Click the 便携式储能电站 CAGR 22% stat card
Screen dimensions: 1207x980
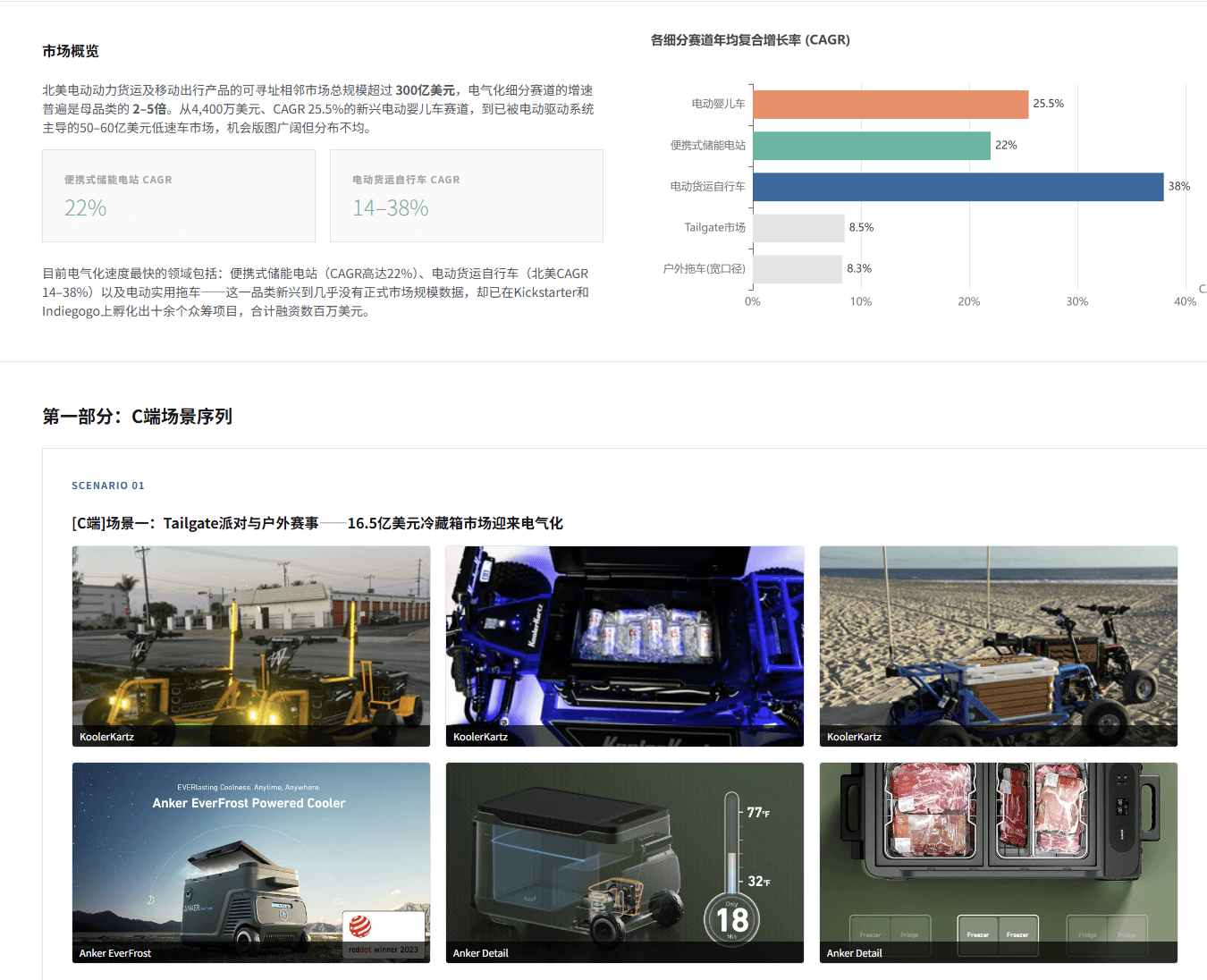(178, 196)
